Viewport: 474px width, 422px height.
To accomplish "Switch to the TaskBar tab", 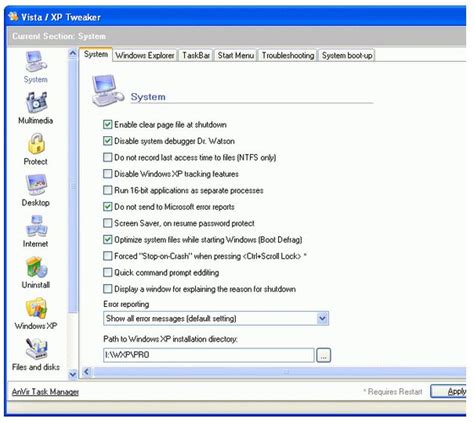I will click(196, 55).
